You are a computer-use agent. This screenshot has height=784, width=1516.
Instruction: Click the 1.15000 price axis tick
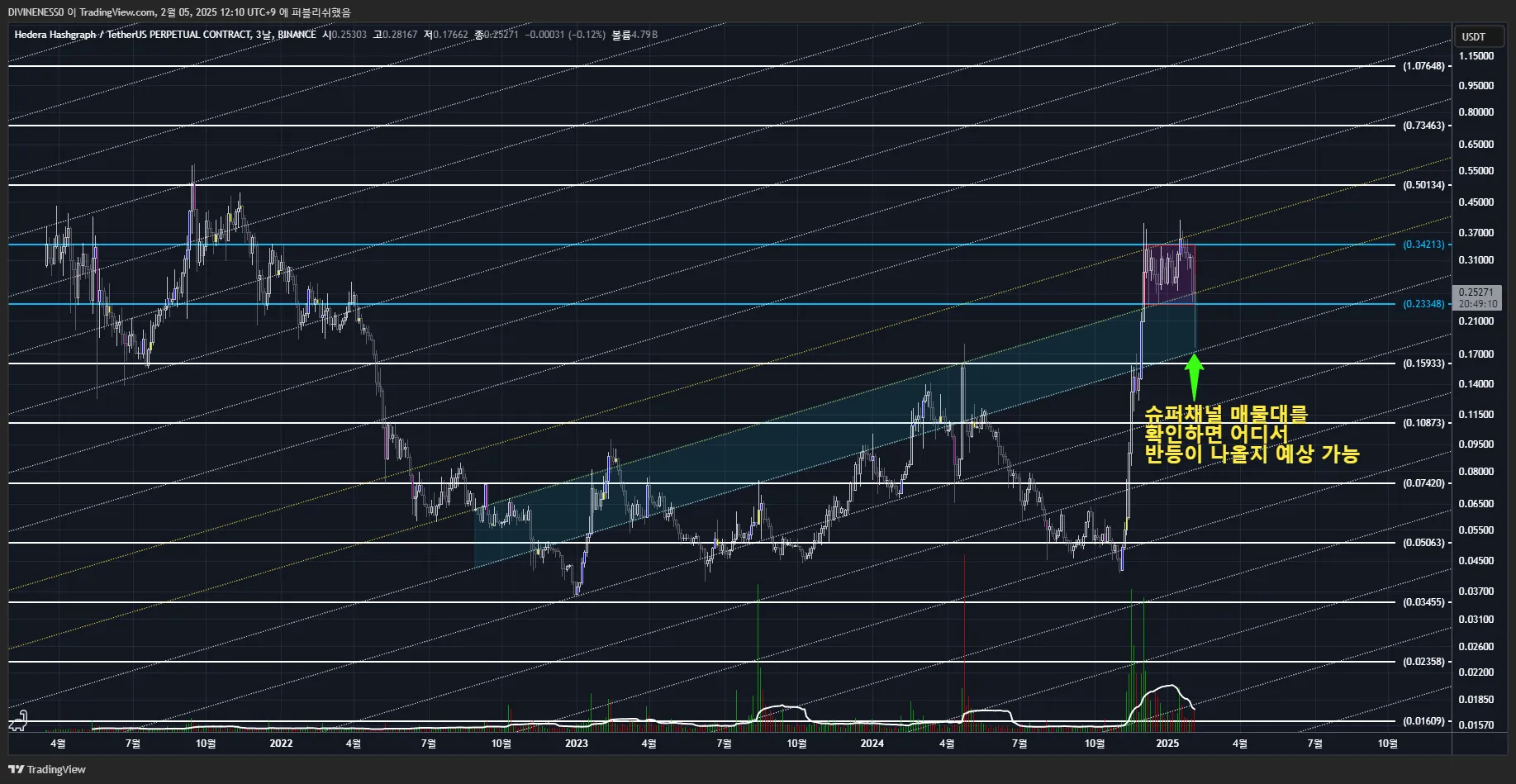tap(1476, 56)
